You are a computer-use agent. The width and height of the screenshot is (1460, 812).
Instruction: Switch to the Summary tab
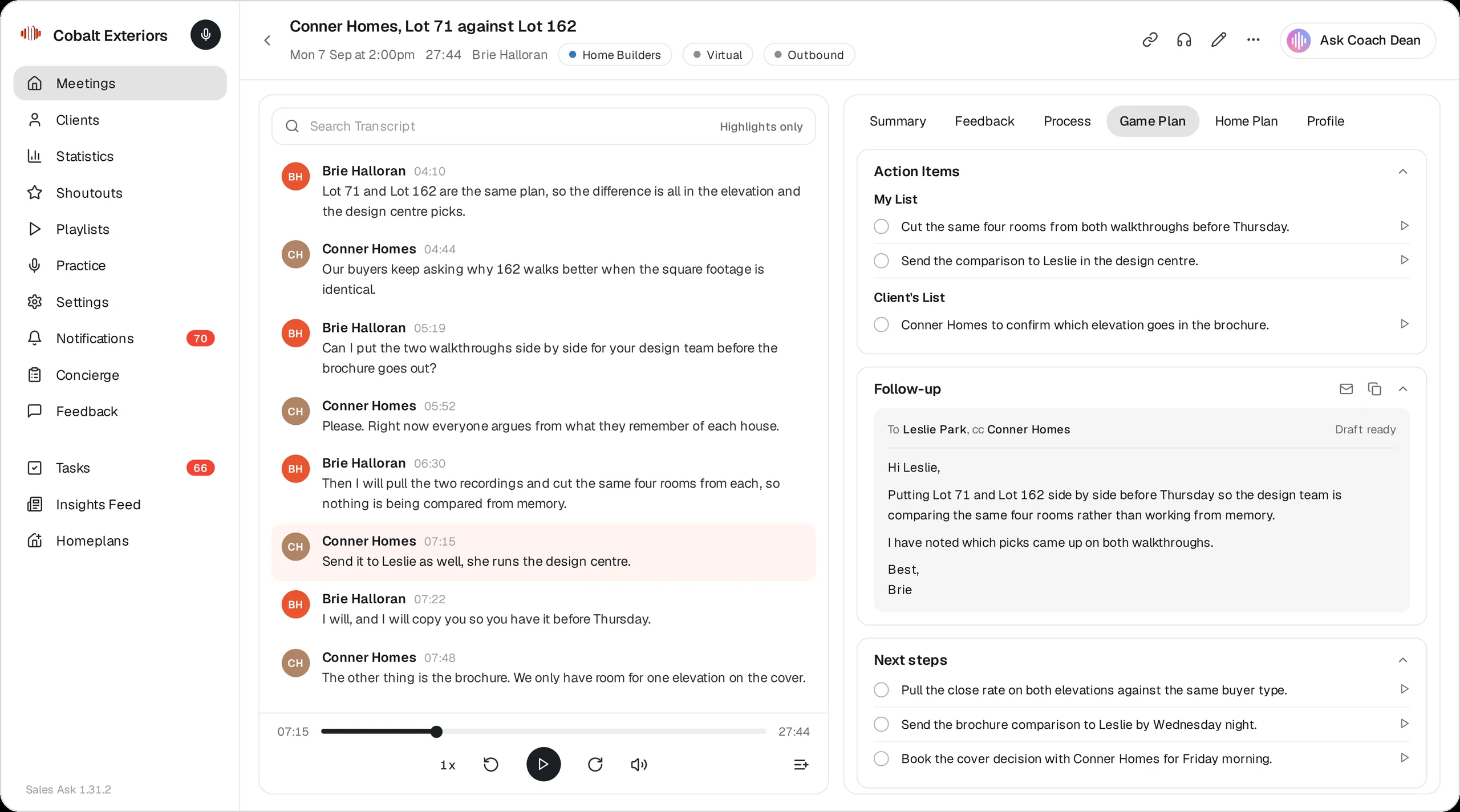click(x=898, y=121)
